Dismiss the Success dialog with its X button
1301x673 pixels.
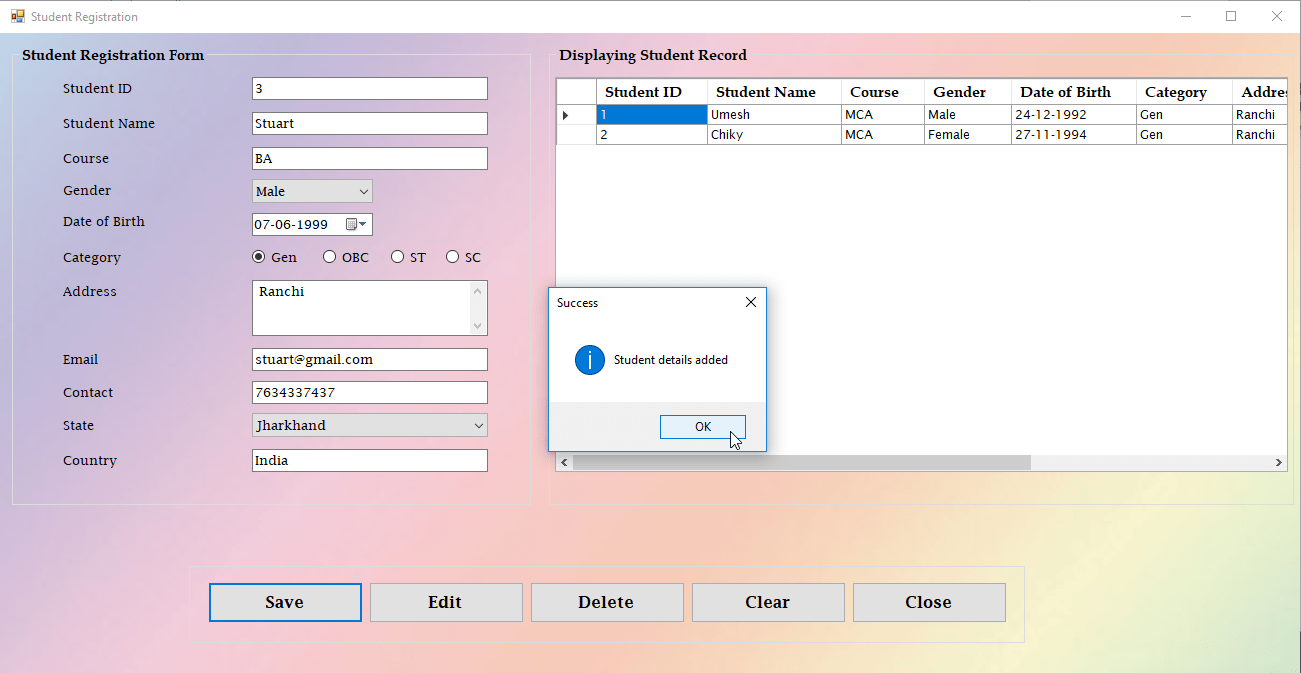(751, 301)
